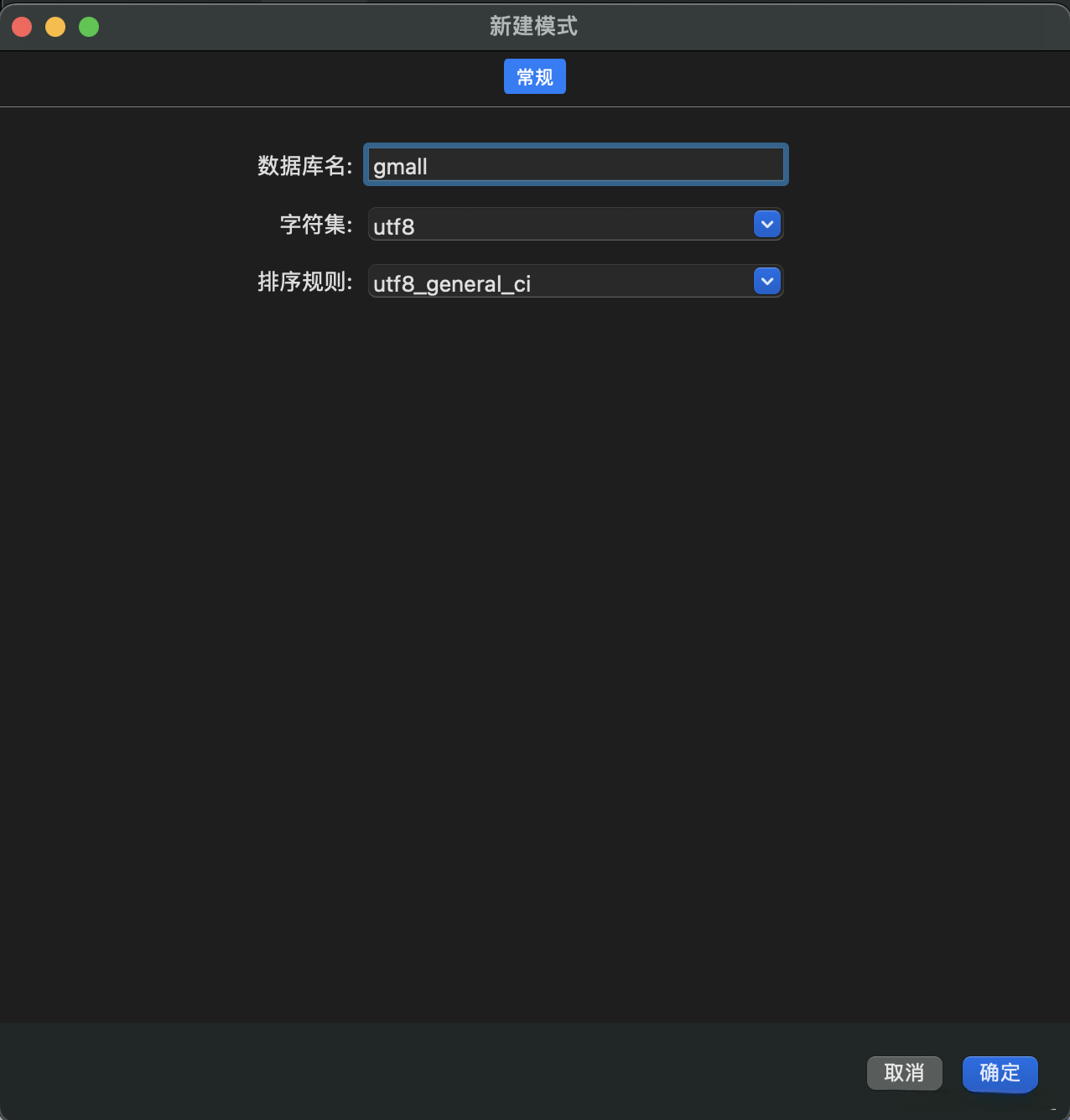Switch to the general settings tab
The image size is (1070, 1120).
(x=534, y=76)
